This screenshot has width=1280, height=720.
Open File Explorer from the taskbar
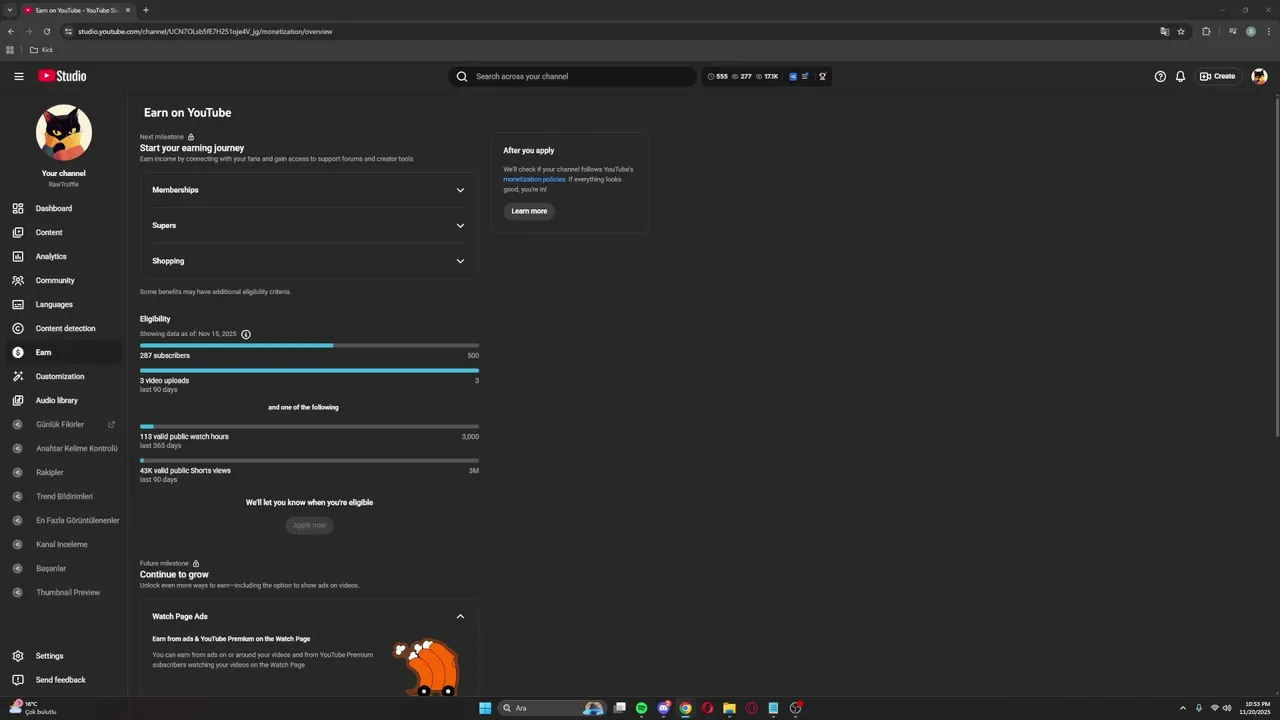(x=729, y=708)
